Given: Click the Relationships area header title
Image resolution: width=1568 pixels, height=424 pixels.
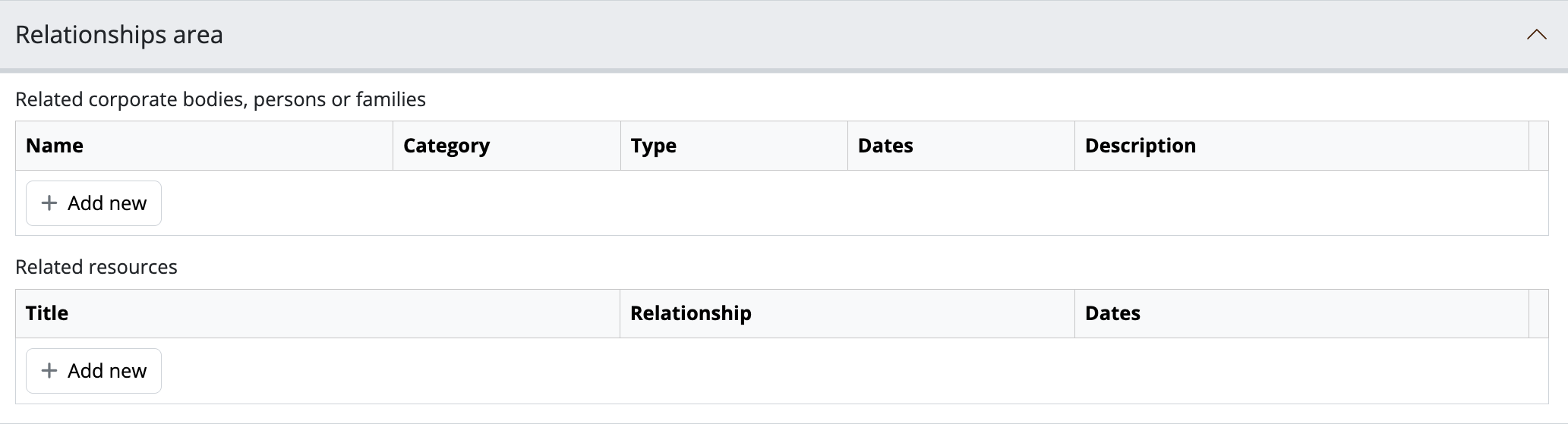Looking at the screenshot, I should (x=119, y=35).
